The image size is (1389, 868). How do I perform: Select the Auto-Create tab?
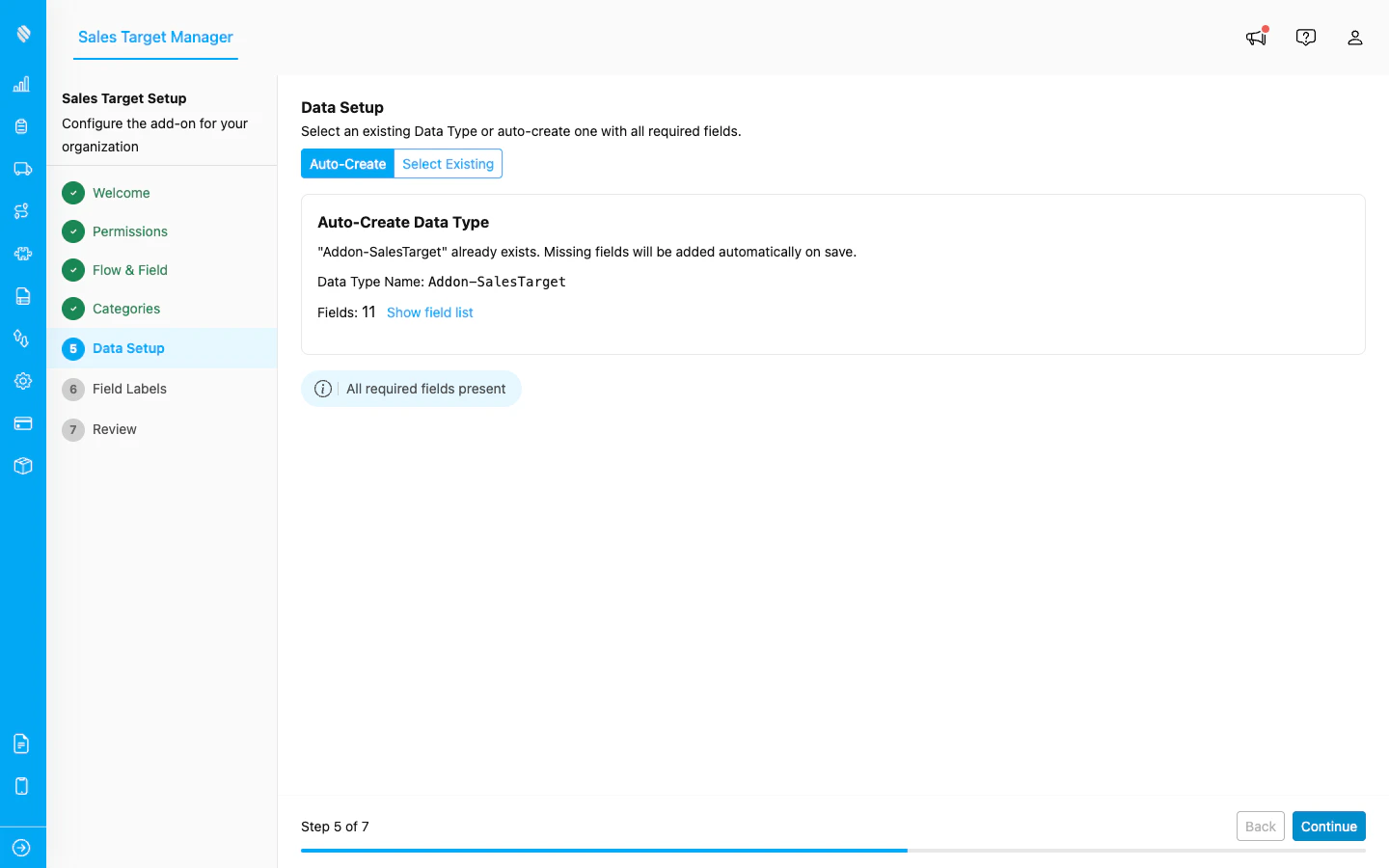pyautogui.click(x=347, y=164)
